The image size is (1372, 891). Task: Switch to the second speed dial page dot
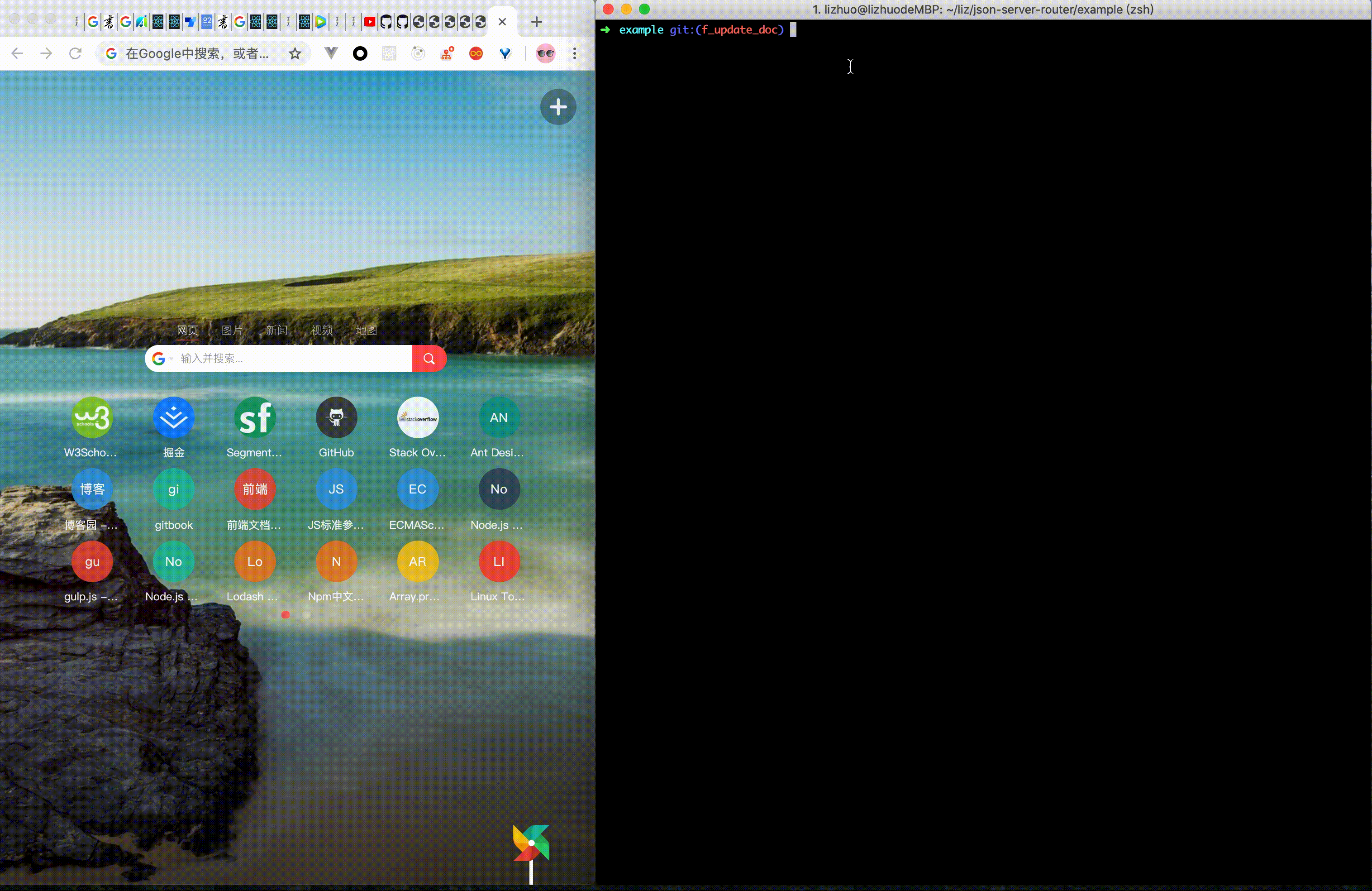click(x=306, y=615)
